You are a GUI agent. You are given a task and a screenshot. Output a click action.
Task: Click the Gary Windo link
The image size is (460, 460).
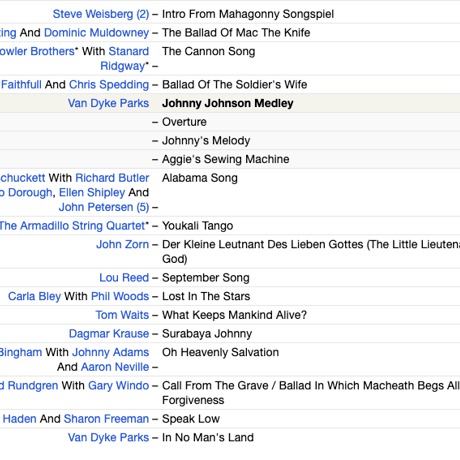coord(118,386)
